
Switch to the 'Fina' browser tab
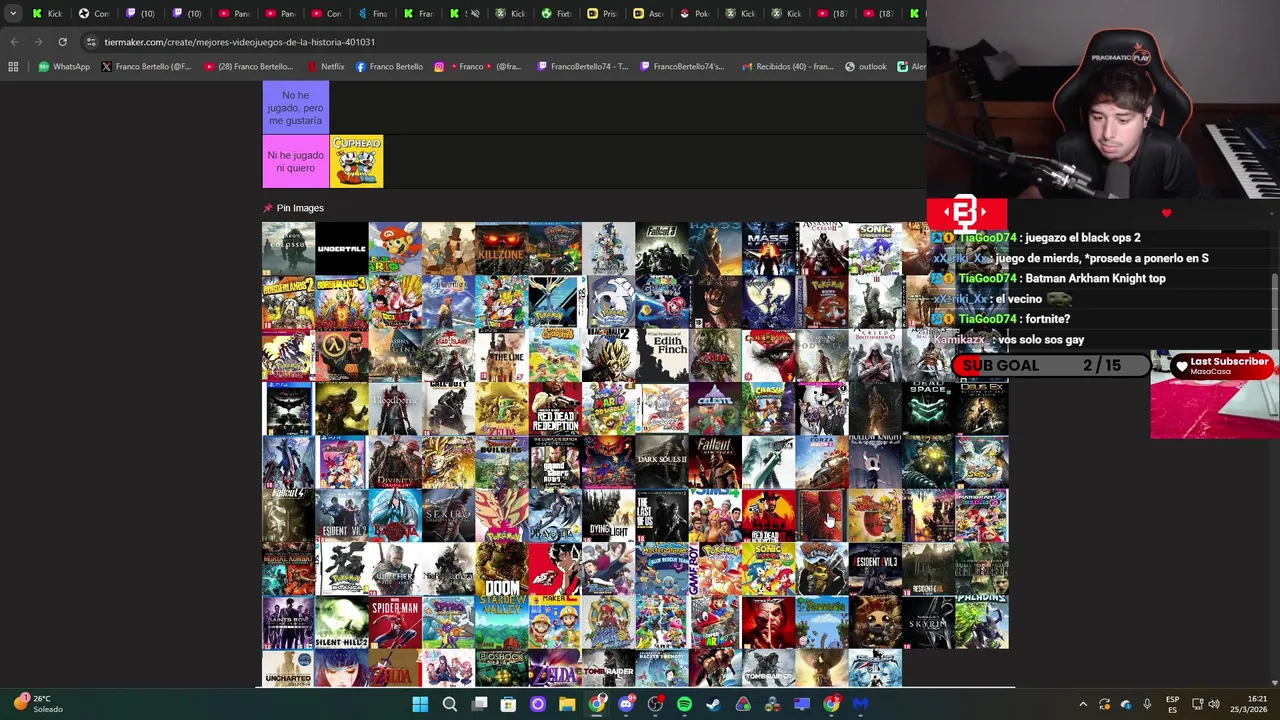click(x=372, y=14)
